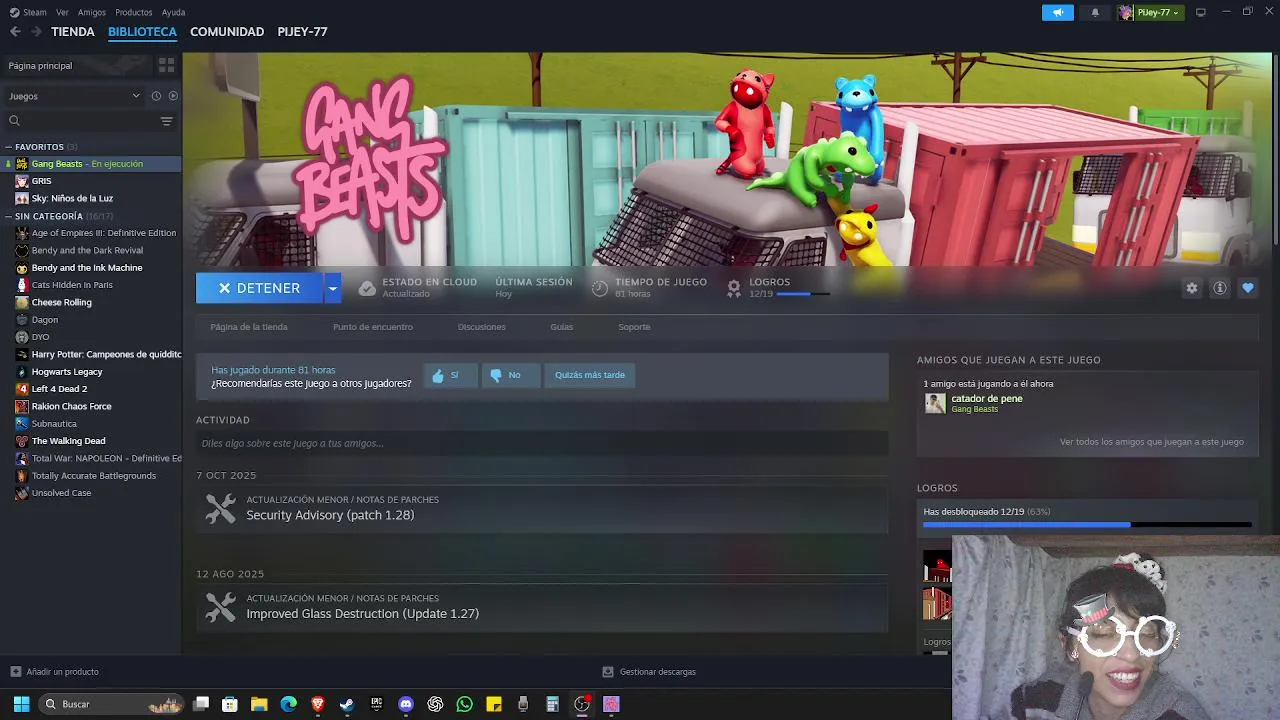Screen dimensions: 1280x720
Task: Click the library search magnifier
Action: pyautogui.click(x=14, y=121)
